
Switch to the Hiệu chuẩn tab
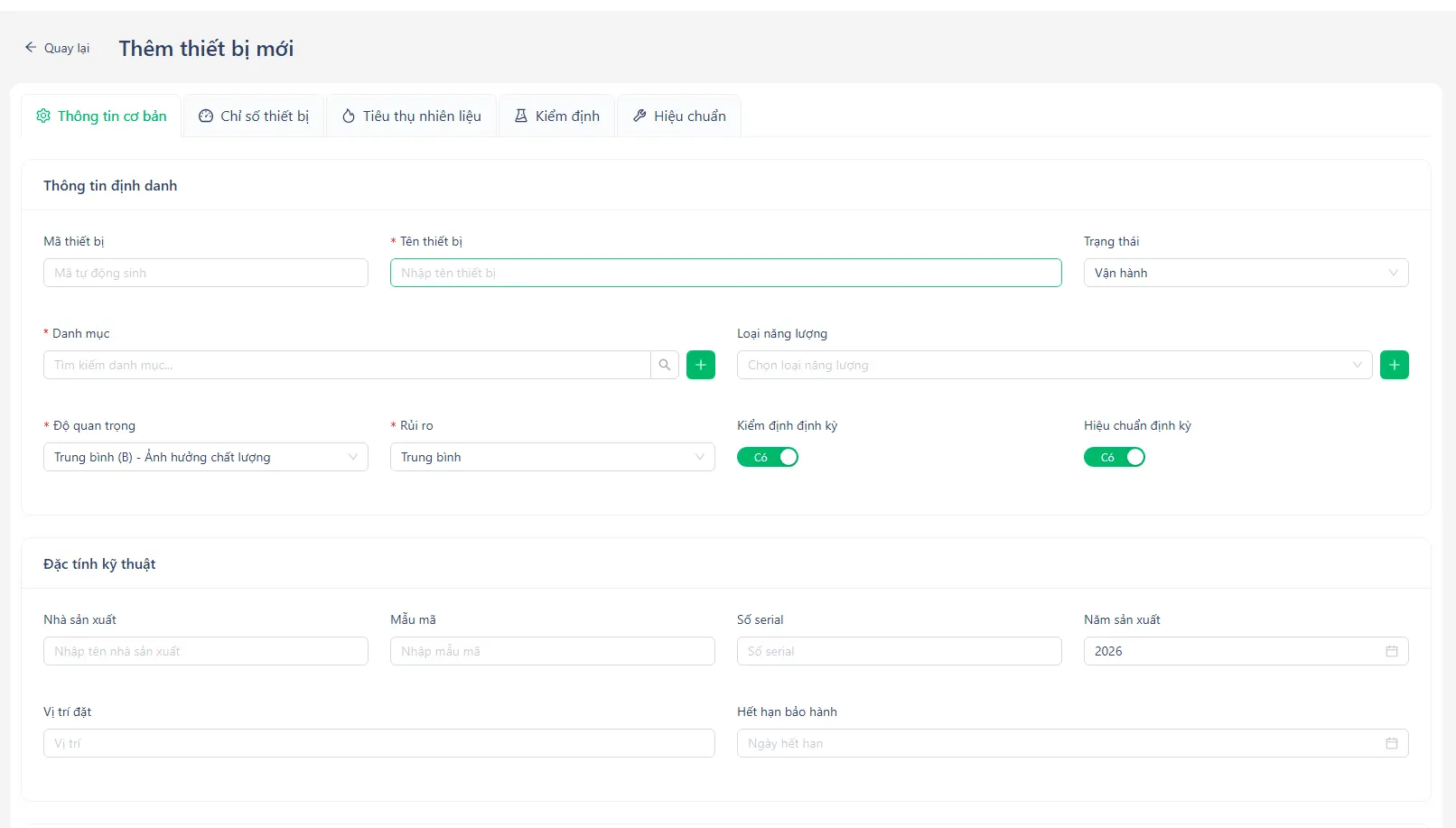click(x=679, y=116)
